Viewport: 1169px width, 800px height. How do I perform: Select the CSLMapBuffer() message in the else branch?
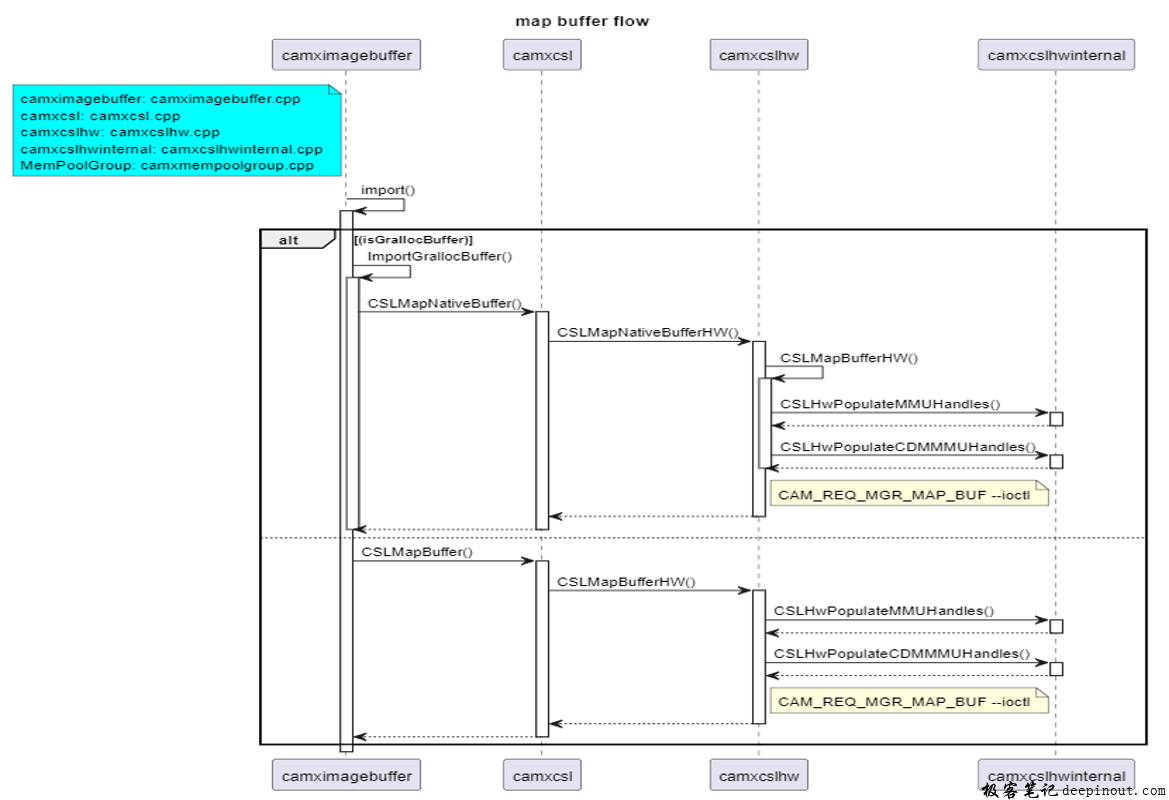click(417, 551)
